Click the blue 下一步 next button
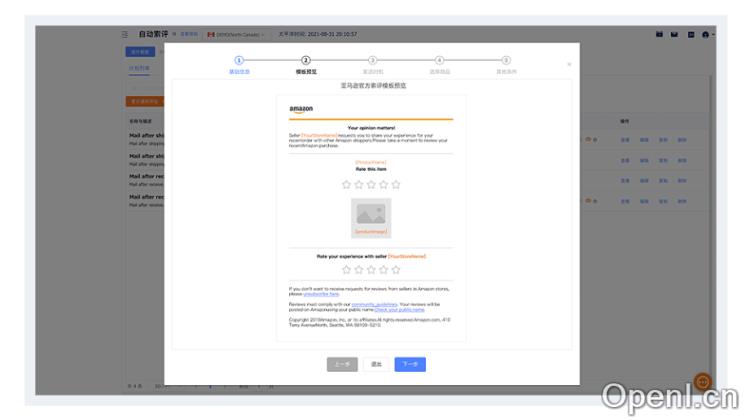Viewport: 750px width, 420px height. [410, 365]
